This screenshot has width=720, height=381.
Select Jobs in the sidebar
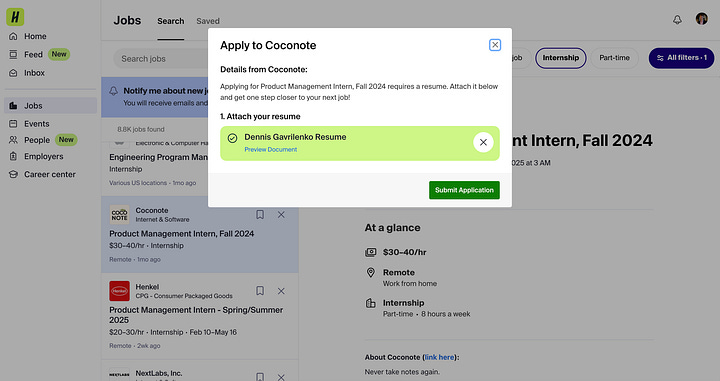point(51,106)
